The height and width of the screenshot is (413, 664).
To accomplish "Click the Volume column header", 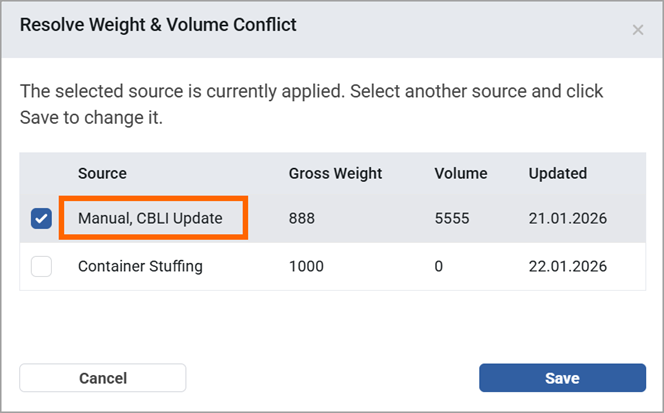I will coord(461,173).
